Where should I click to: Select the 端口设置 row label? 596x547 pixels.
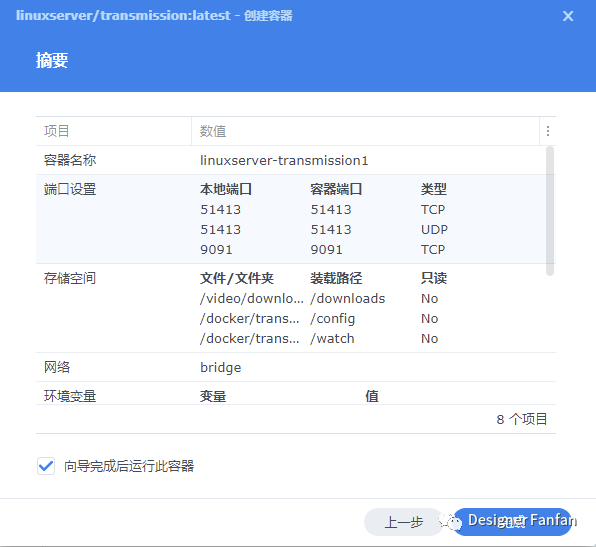coord(70,189)
